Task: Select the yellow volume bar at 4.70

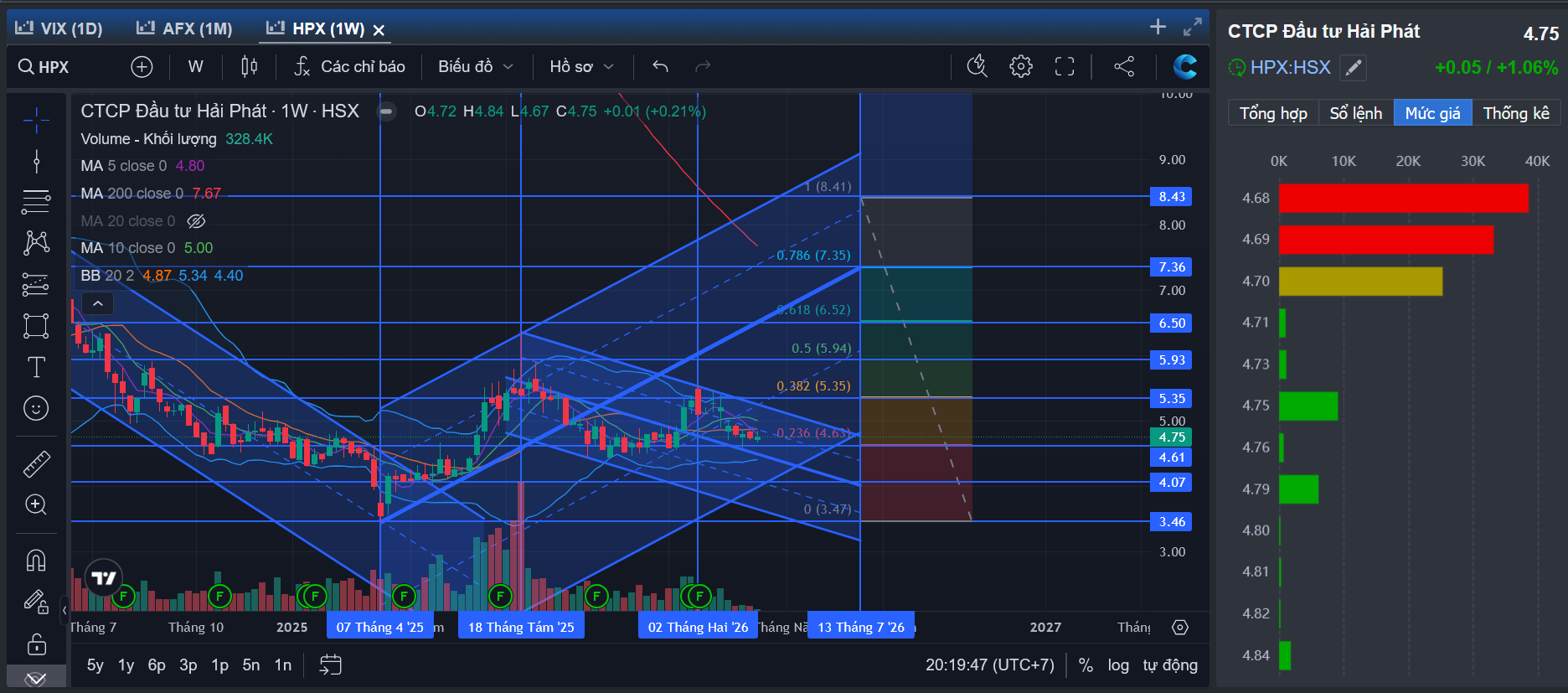Action: (x=1361, y=282)
